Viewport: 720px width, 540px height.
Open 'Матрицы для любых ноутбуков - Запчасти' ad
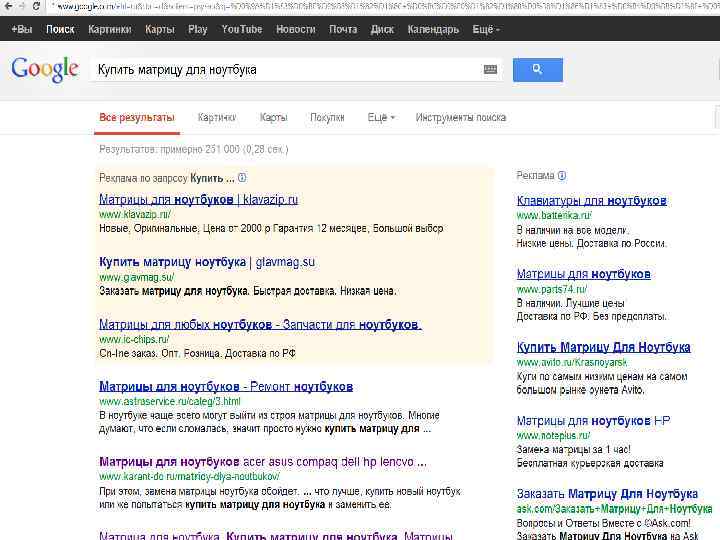pos(260,325)
